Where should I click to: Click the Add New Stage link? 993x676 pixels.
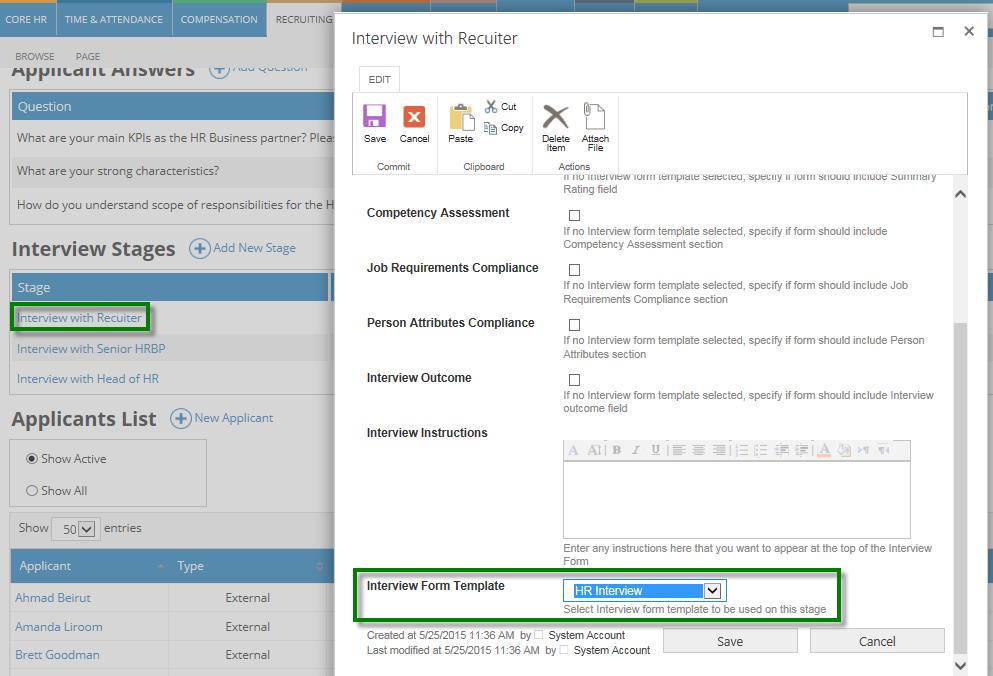(x=244, y=247)
